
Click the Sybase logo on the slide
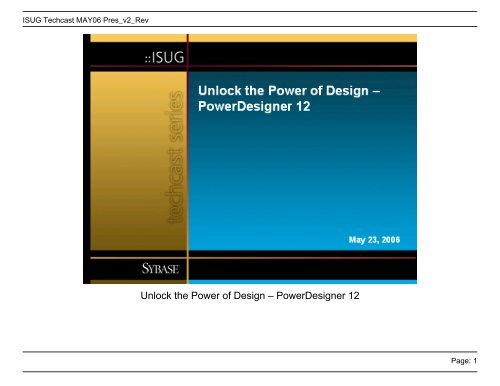[160, 268]
